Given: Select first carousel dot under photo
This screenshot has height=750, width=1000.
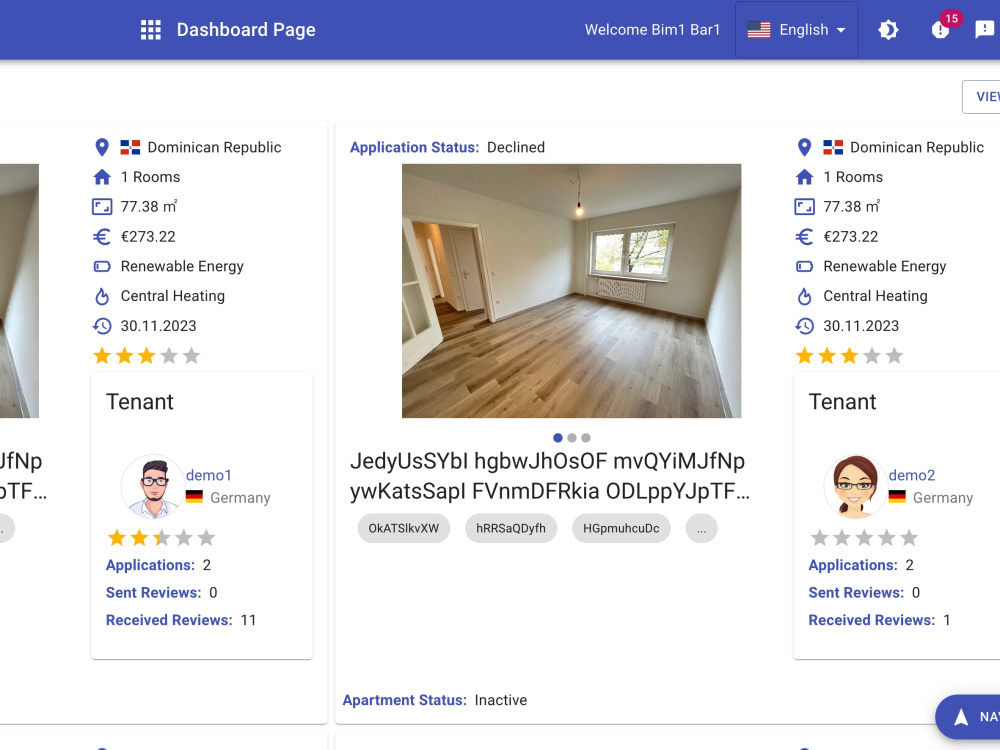Looking at the screenshot, I should [x=558, y=438].
